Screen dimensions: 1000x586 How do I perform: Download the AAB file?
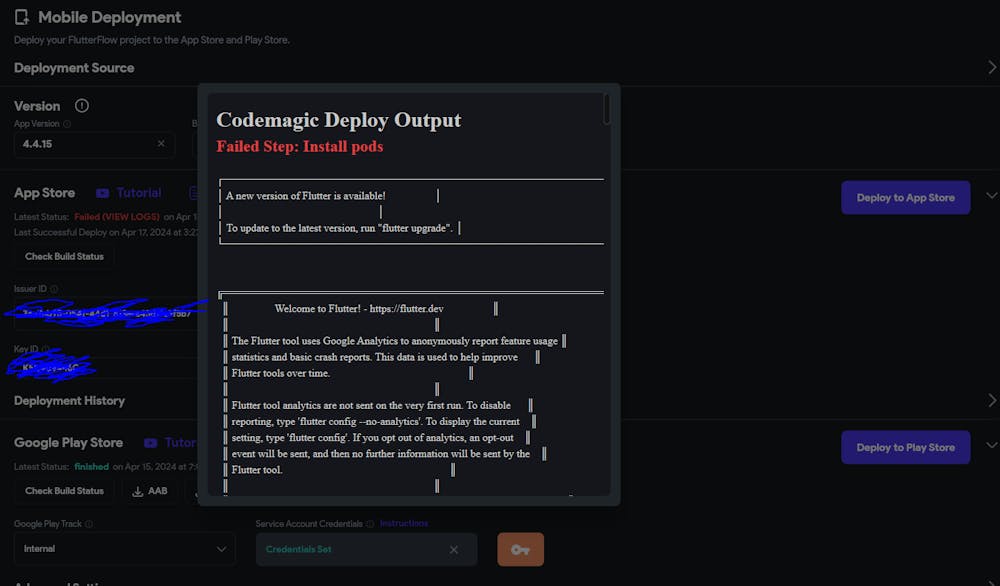(150, 491)
